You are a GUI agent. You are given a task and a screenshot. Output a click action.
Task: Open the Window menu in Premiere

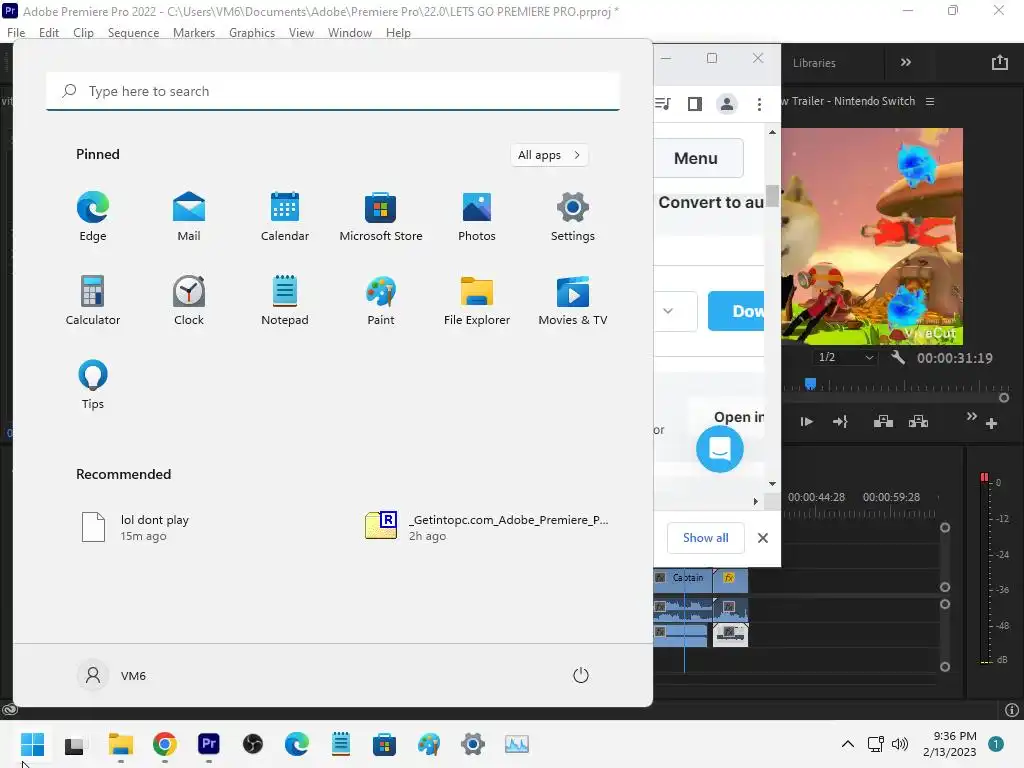(349, 33)
